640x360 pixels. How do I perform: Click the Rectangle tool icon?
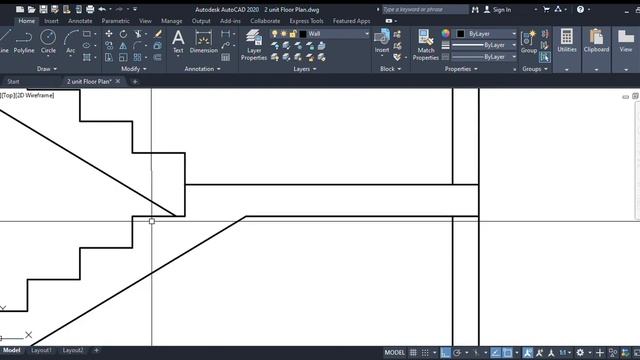click(87, 34)
